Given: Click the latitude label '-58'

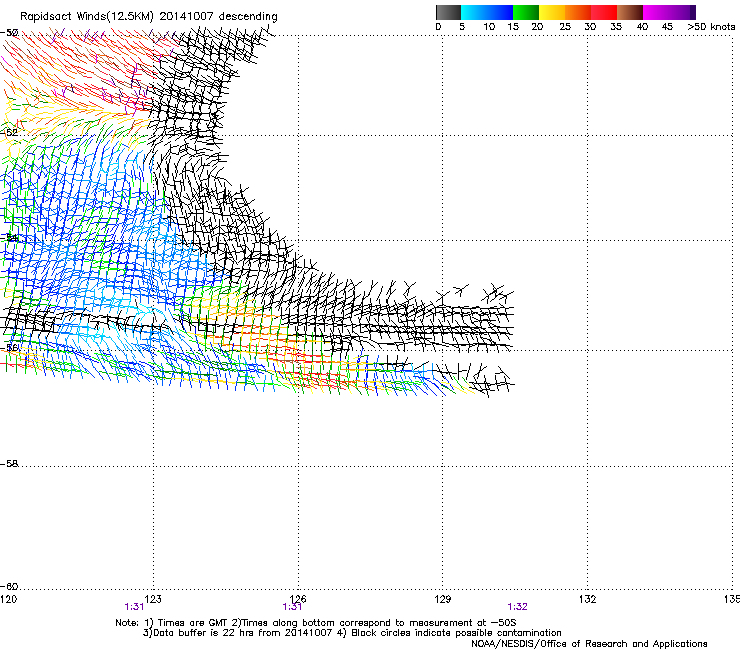Looking at the screenshot, I should pos(9,464).
